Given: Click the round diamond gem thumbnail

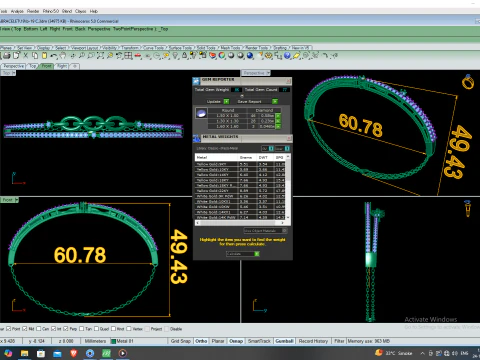Looking at the screenshot, I should tap(201, 113).
